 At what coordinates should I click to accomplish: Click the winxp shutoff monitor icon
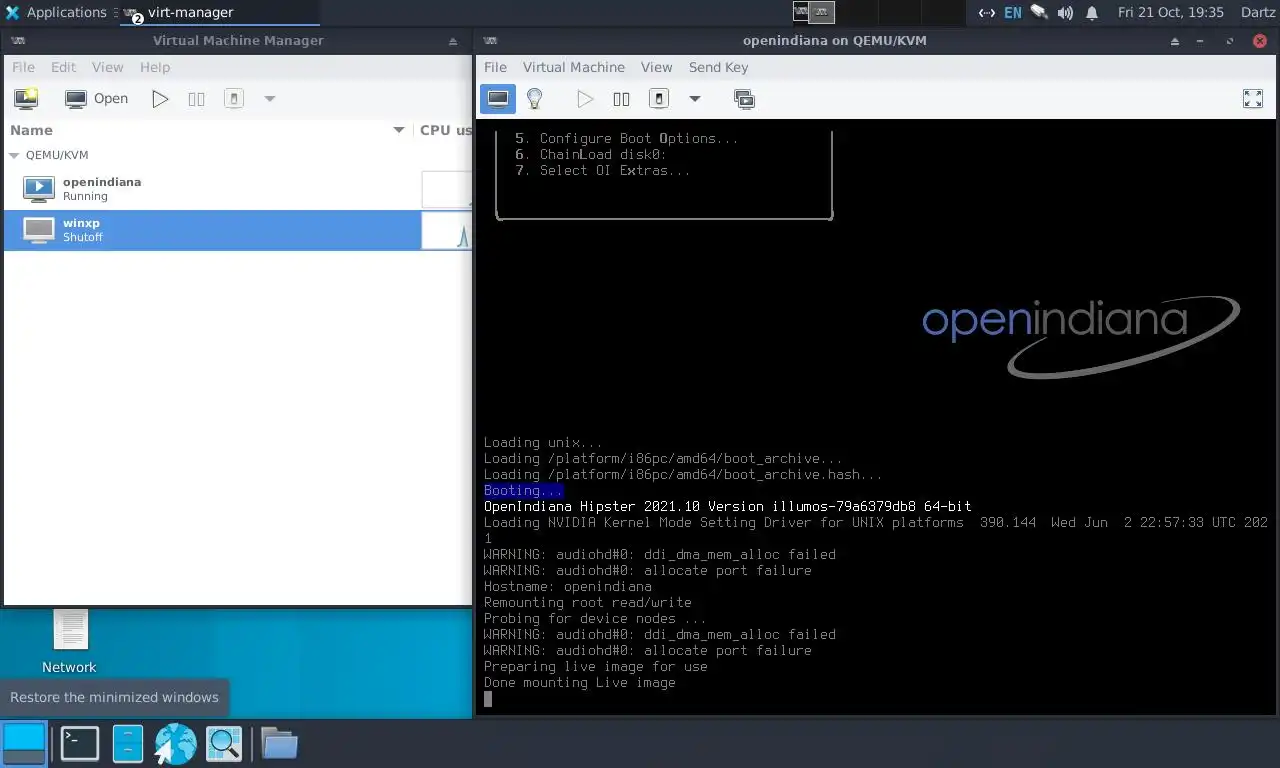39,230
